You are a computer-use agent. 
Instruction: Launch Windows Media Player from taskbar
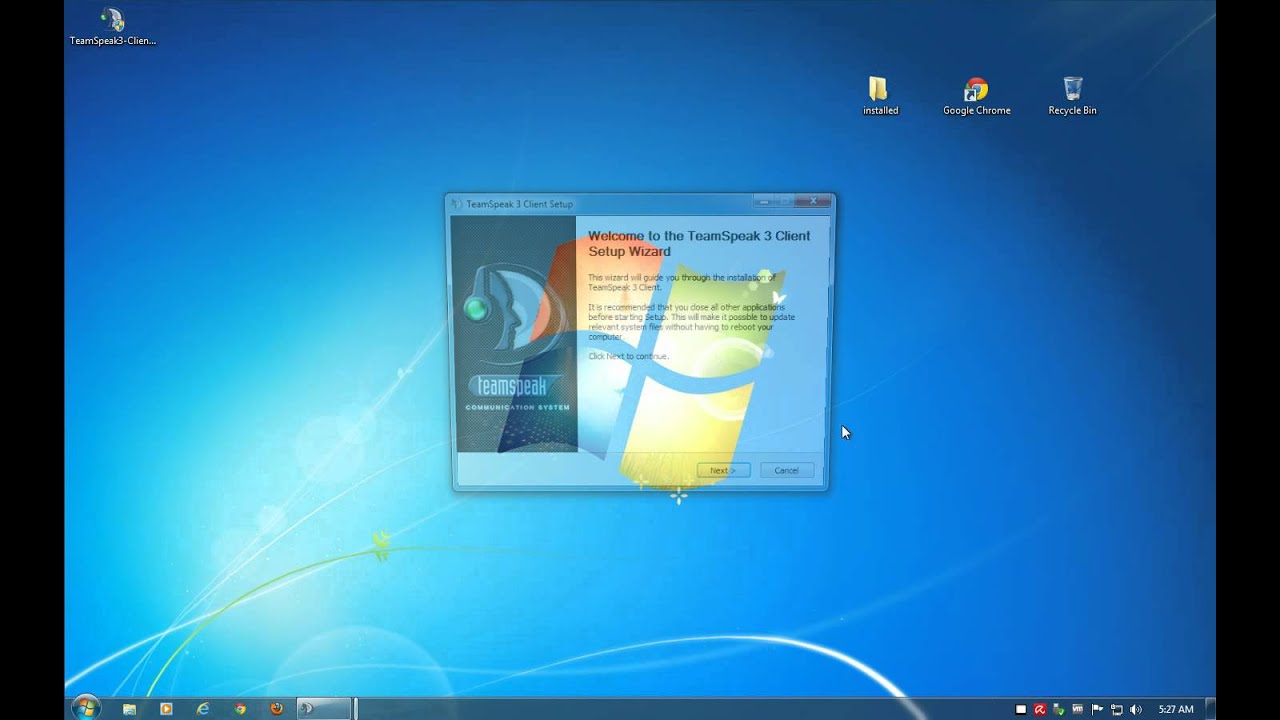166,709
